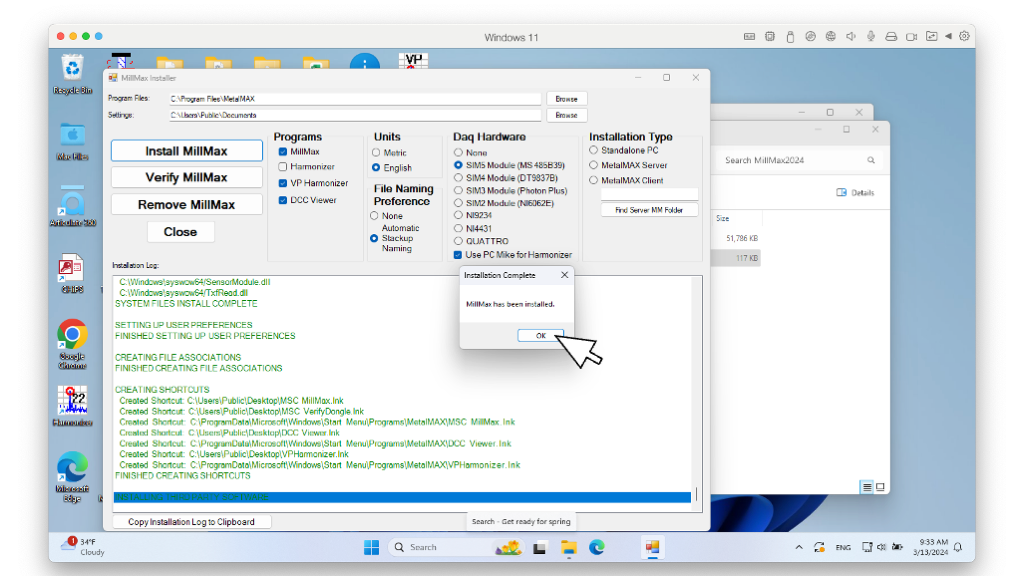Select Metric units
This screenshot has height=576, width=1024.
[x=376, y=152]
